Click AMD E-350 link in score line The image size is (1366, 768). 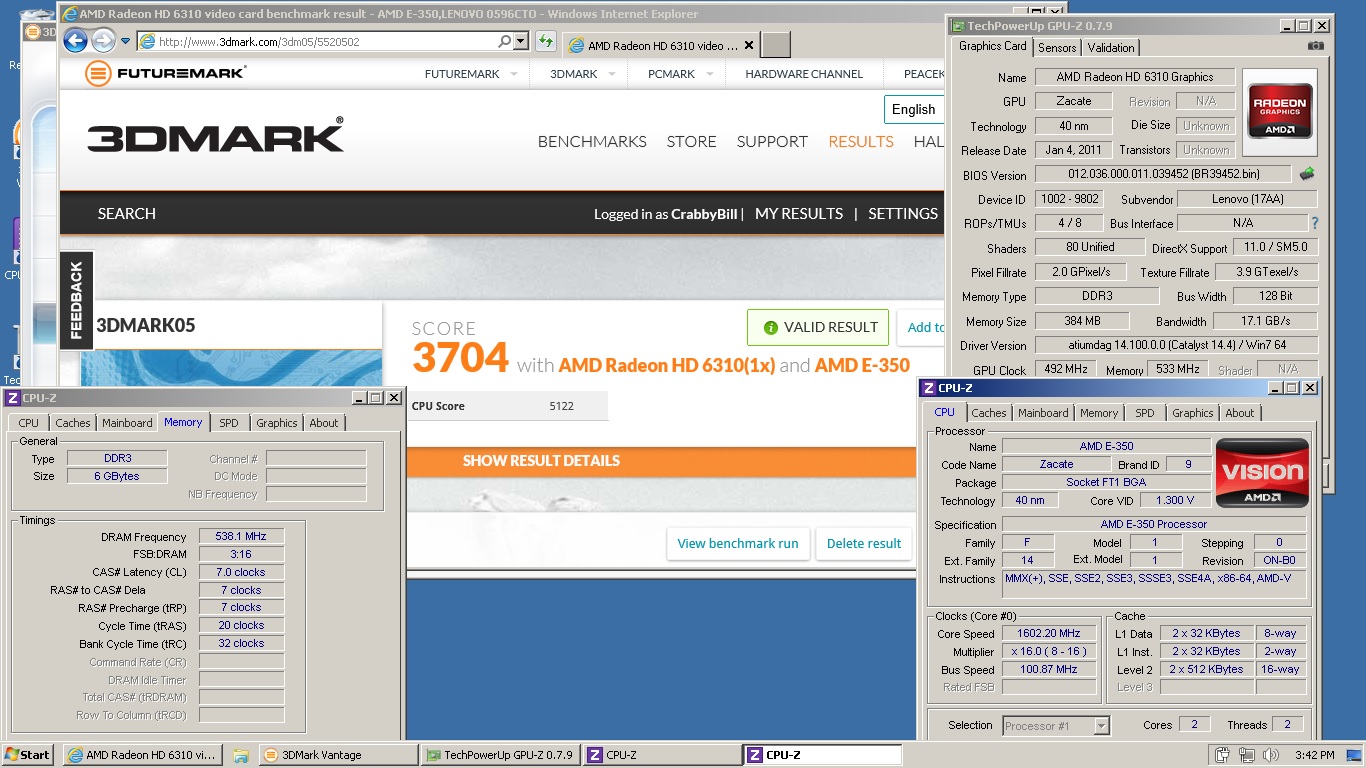click(862, 365)
